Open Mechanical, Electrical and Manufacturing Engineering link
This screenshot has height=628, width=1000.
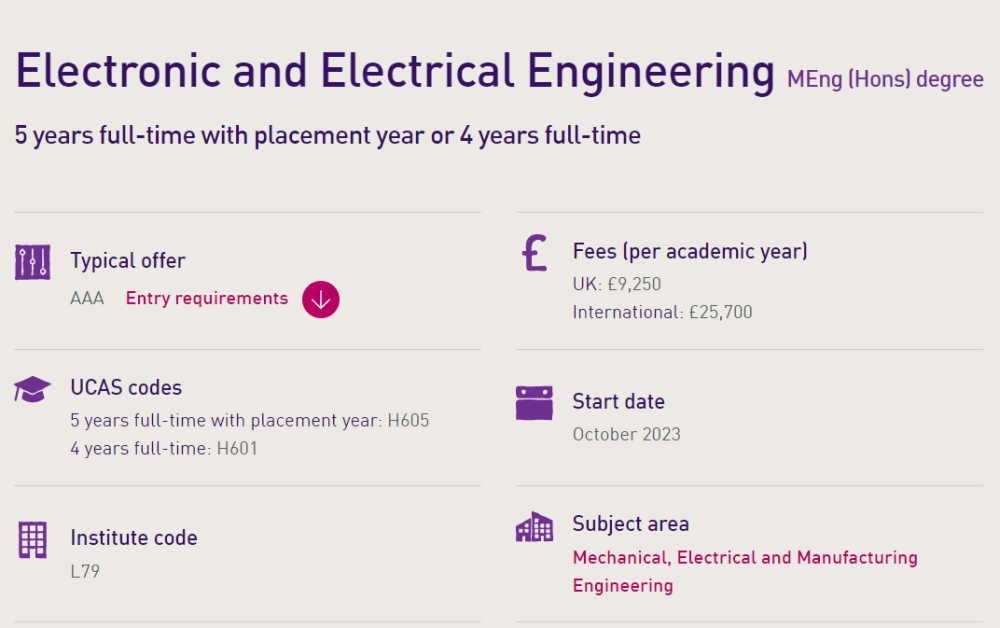coord(745,571)
